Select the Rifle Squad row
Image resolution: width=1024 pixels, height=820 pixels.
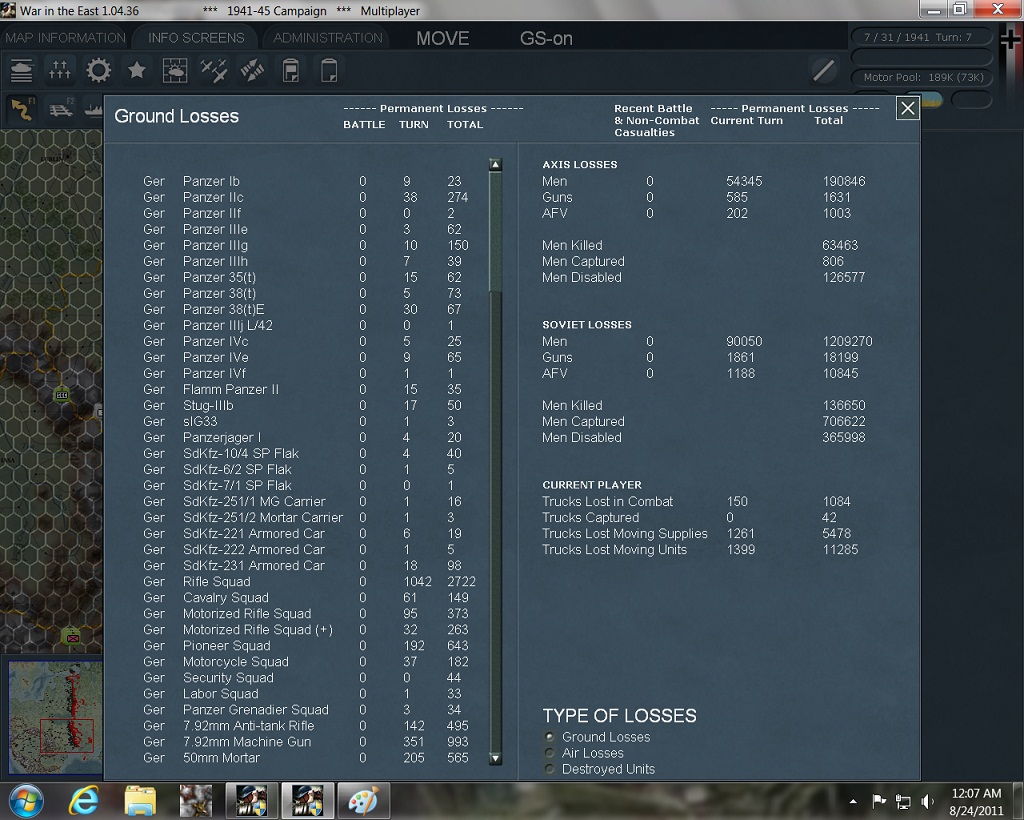pos(309,581)
